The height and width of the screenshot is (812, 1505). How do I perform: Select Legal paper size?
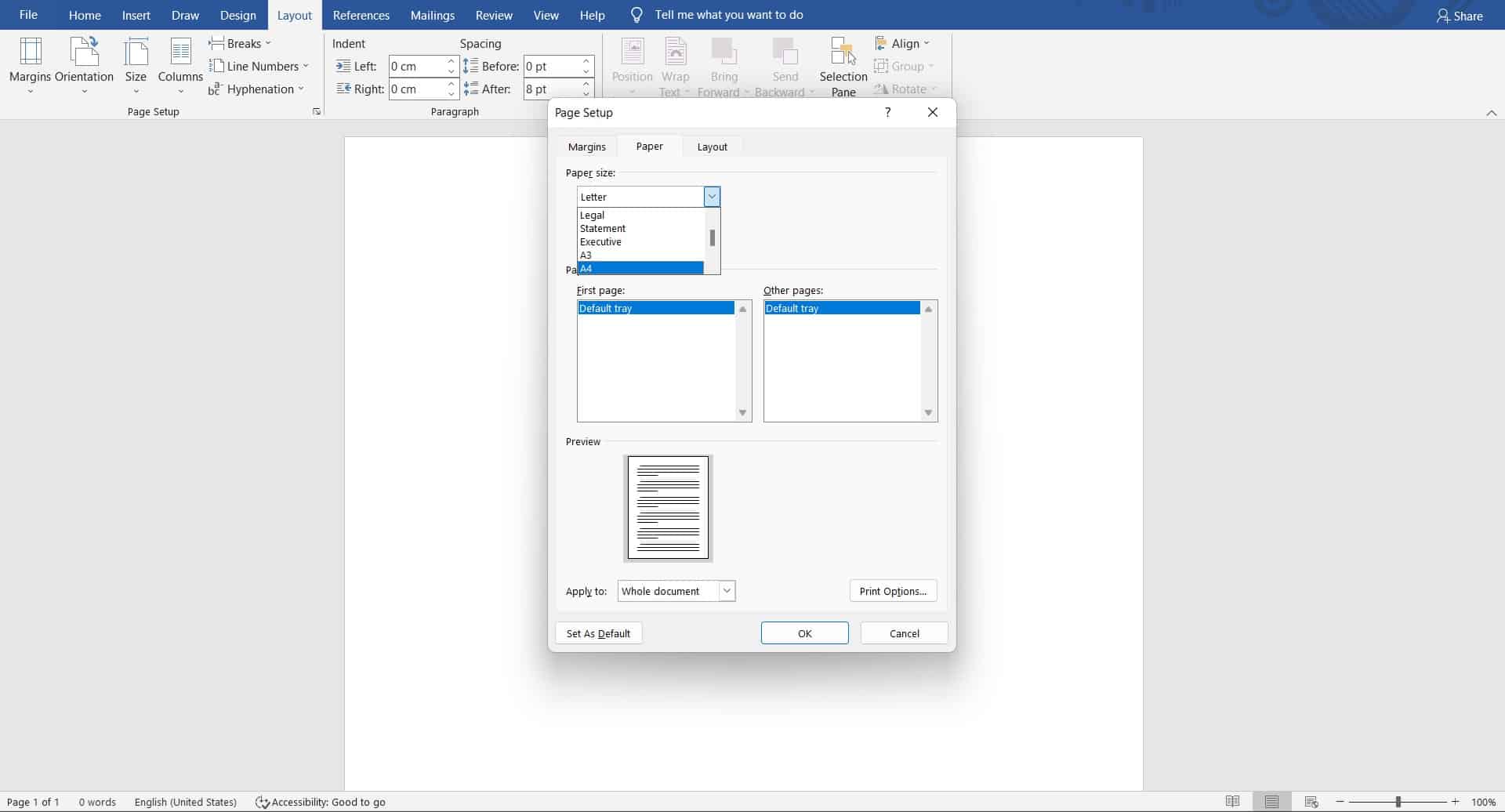coord(640,215)
